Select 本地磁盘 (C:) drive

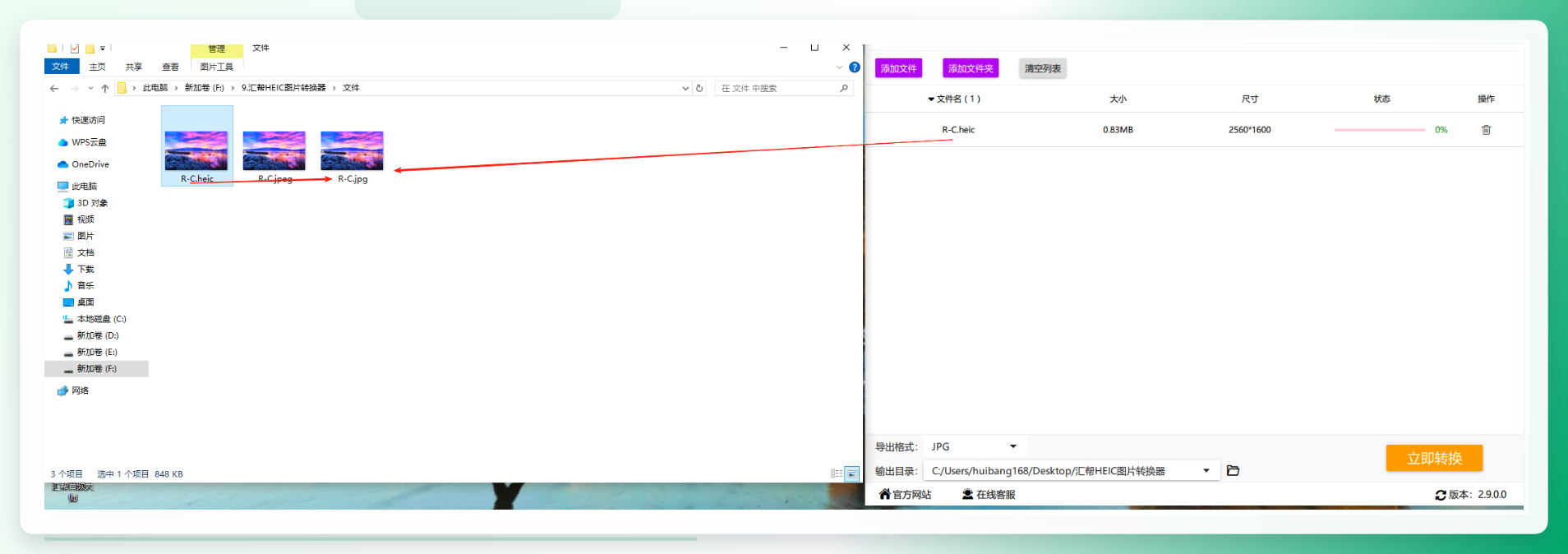coord(95,319)
